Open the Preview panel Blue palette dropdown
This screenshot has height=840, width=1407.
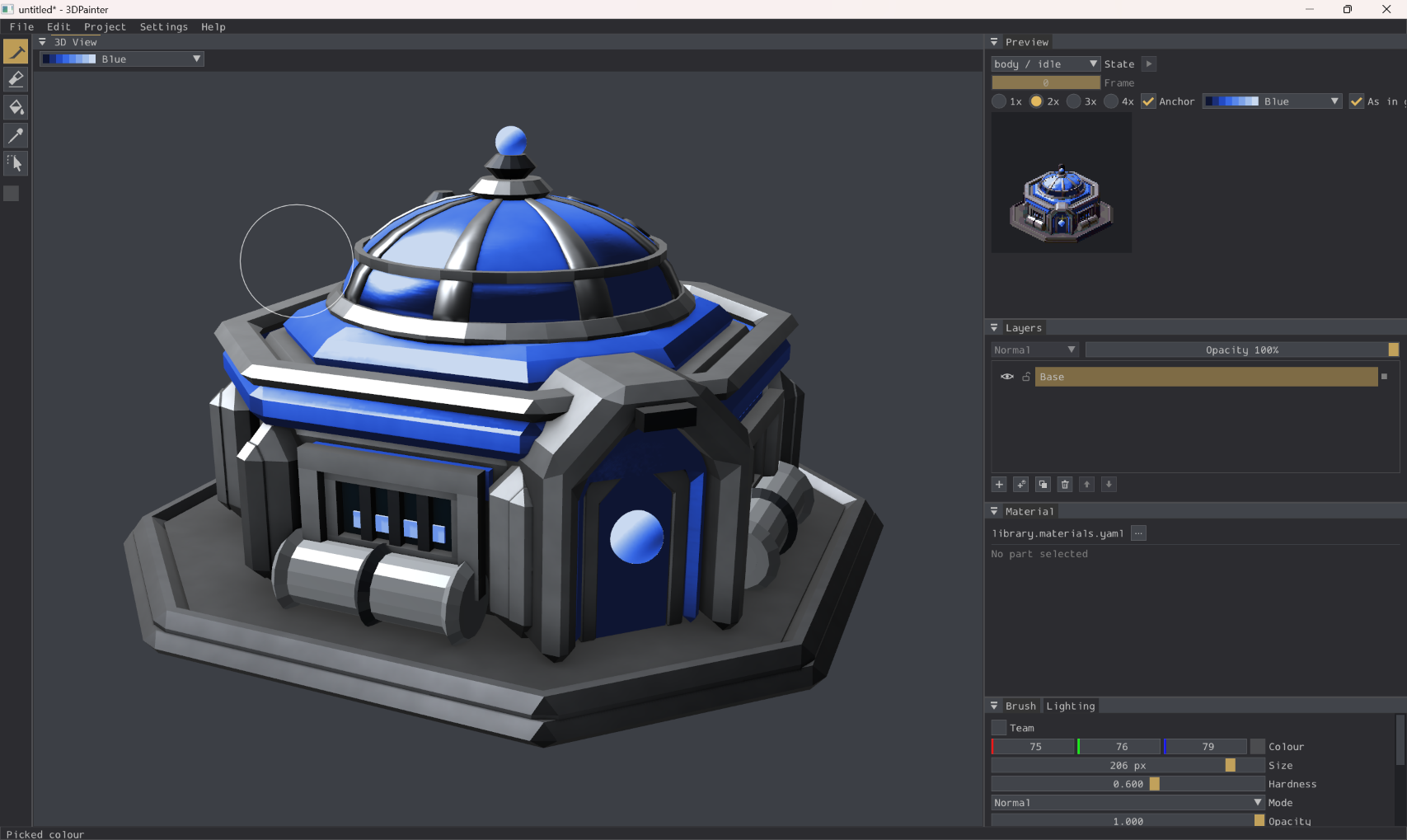[x=1273, y=101]
